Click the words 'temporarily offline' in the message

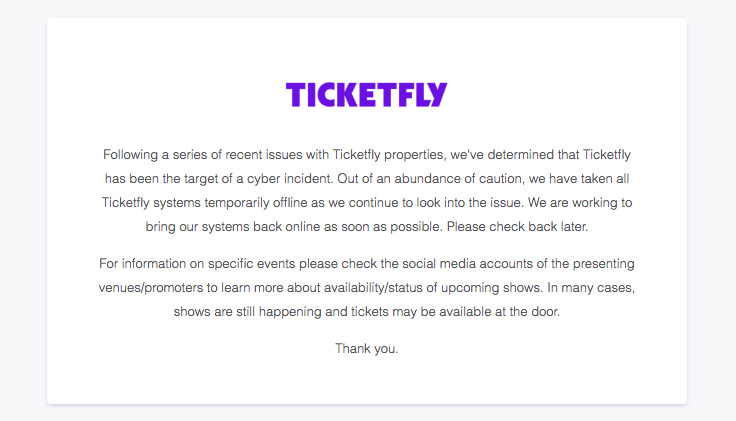255,203
